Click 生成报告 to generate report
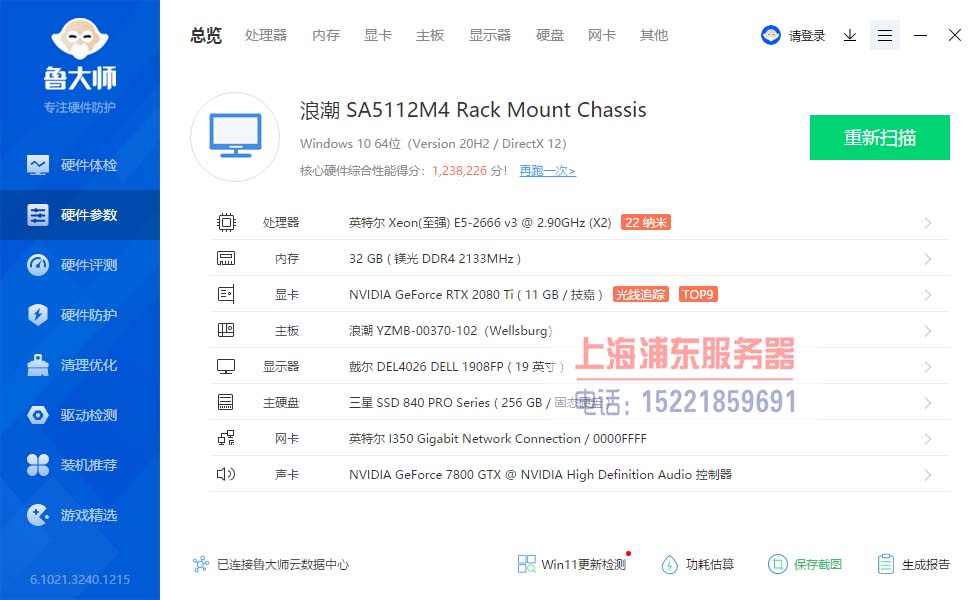The height and width of the screenshot is (600, 980). 913,564
